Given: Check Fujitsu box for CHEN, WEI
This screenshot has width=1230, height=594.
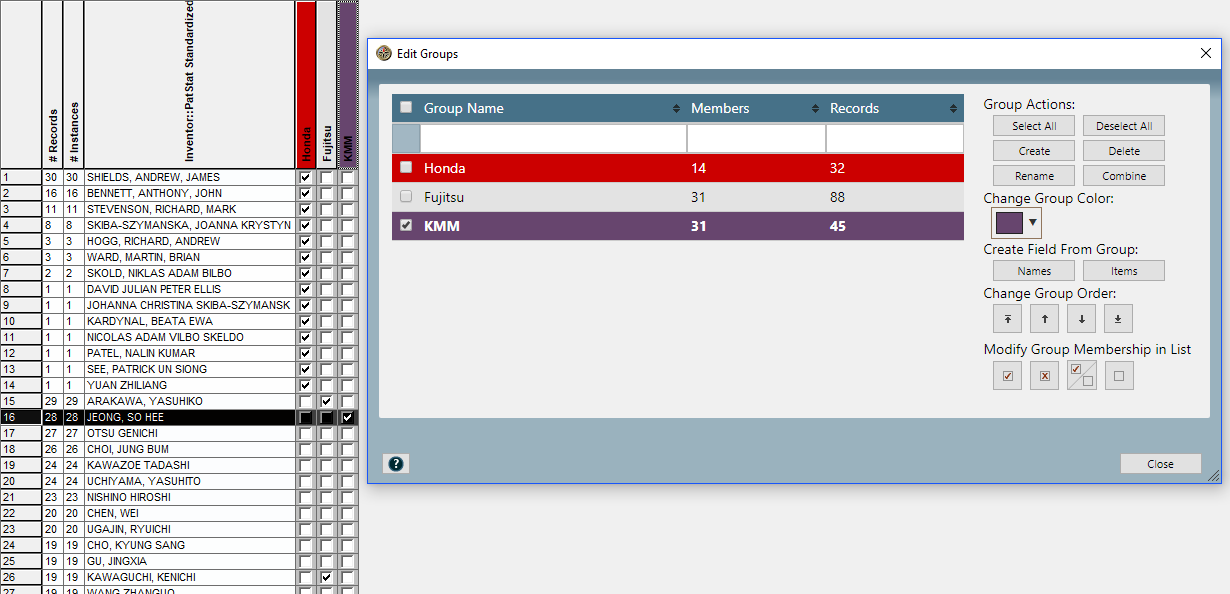Looking at the screenshot, I should coord(326,513).
